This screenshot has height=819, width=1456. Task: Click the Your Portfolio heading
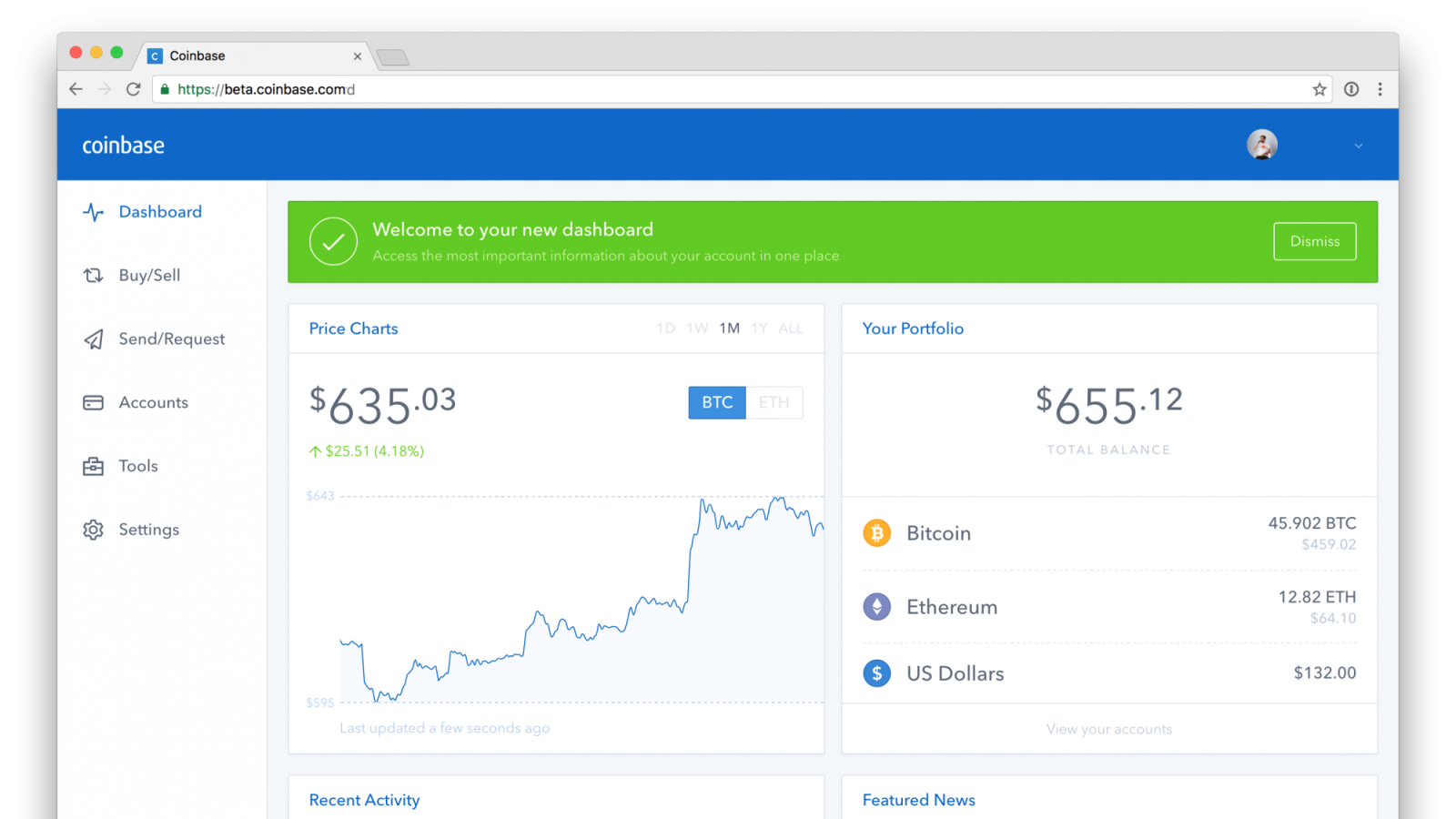(913, 329)
